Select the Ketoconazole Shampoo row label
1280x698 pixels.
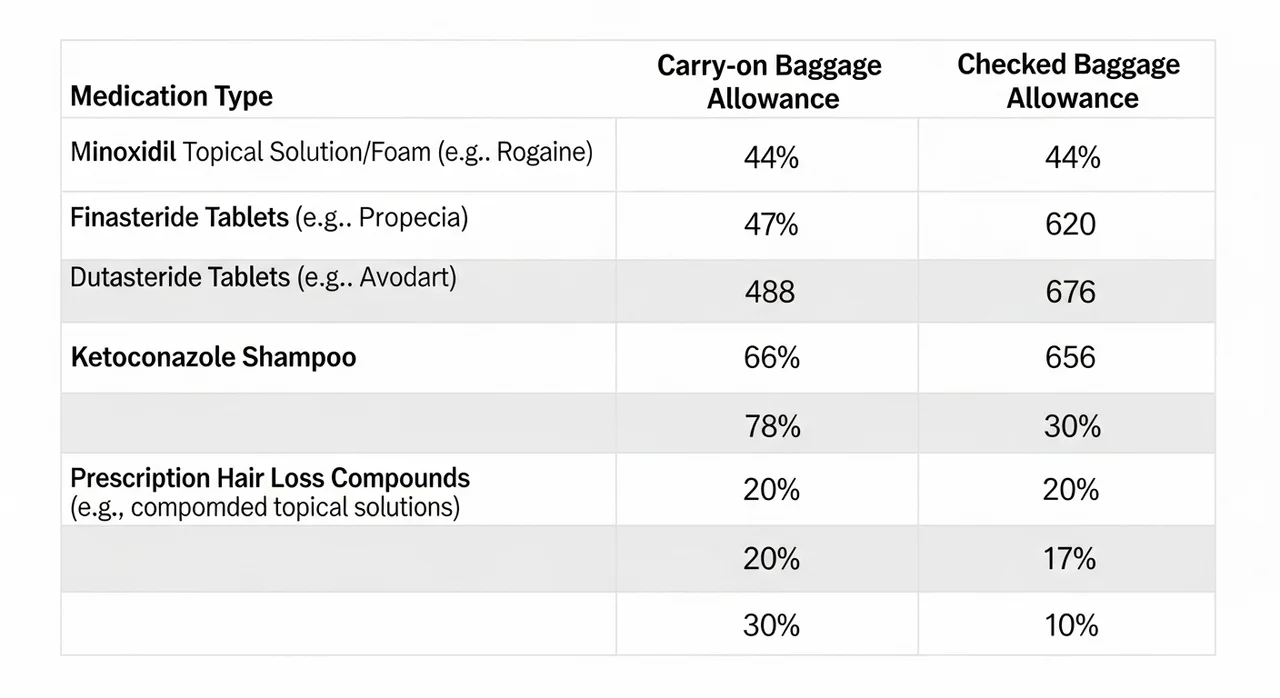point(213,358)
